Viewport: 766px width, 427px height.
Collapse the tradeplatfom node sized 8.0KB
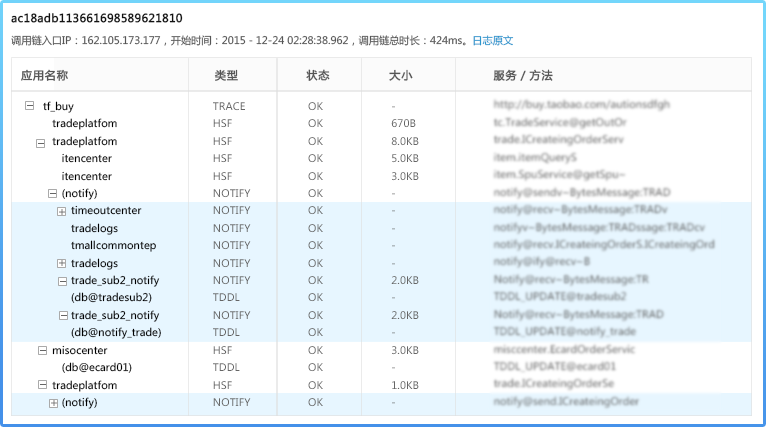pos(42,142)
